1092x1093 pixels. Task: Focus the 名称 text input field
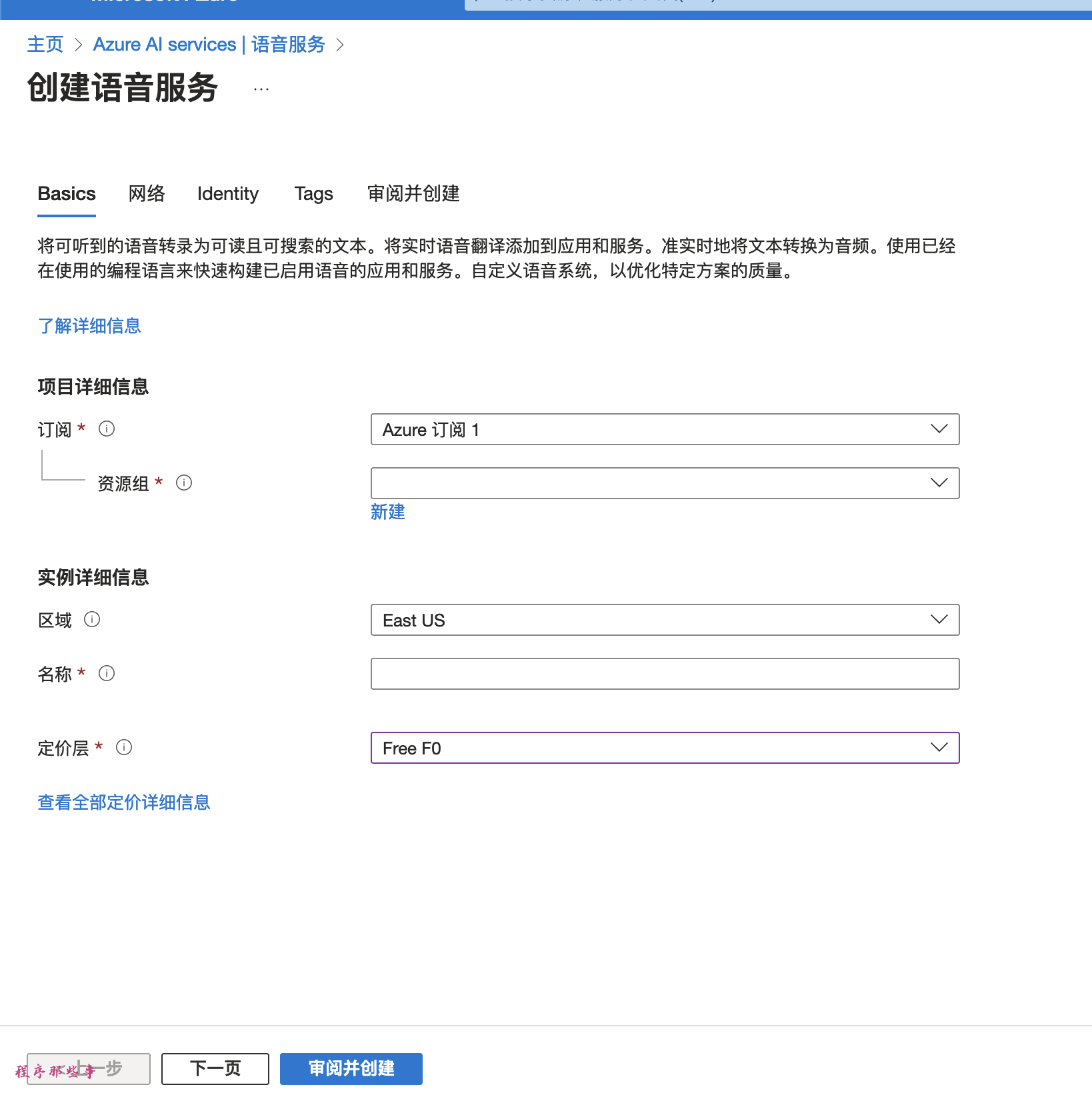click(x=665, y=674)
